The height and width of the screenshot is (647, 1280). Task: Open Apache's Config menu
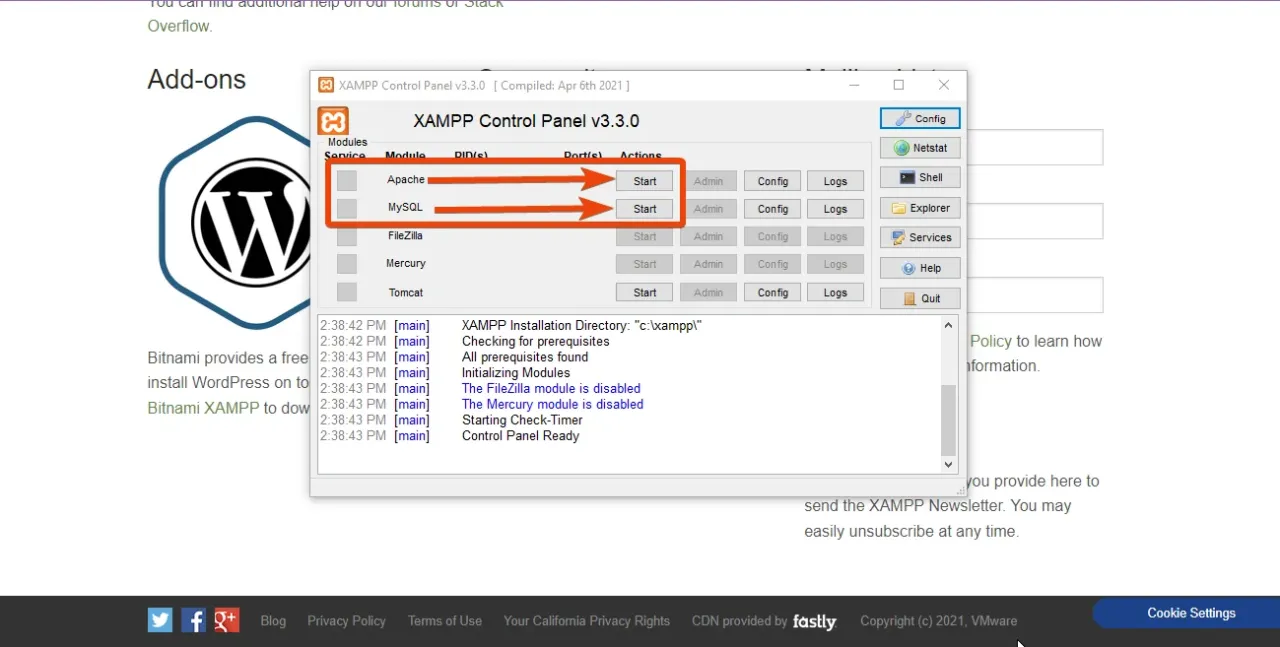coord(772,180)
